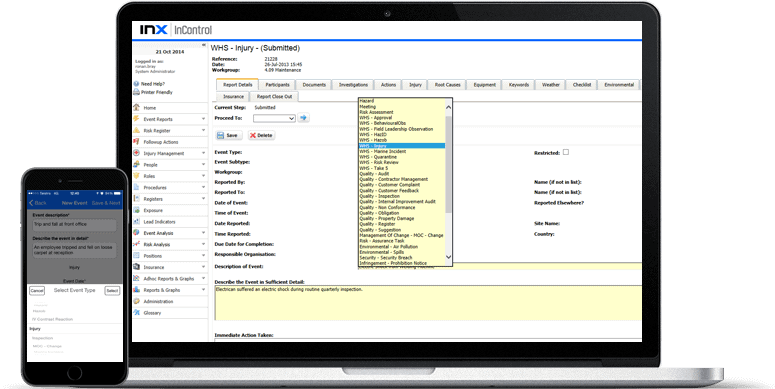Click the Insurance icon in sidebar
This screenshot has width=775, height=389.
coord(137,266)
